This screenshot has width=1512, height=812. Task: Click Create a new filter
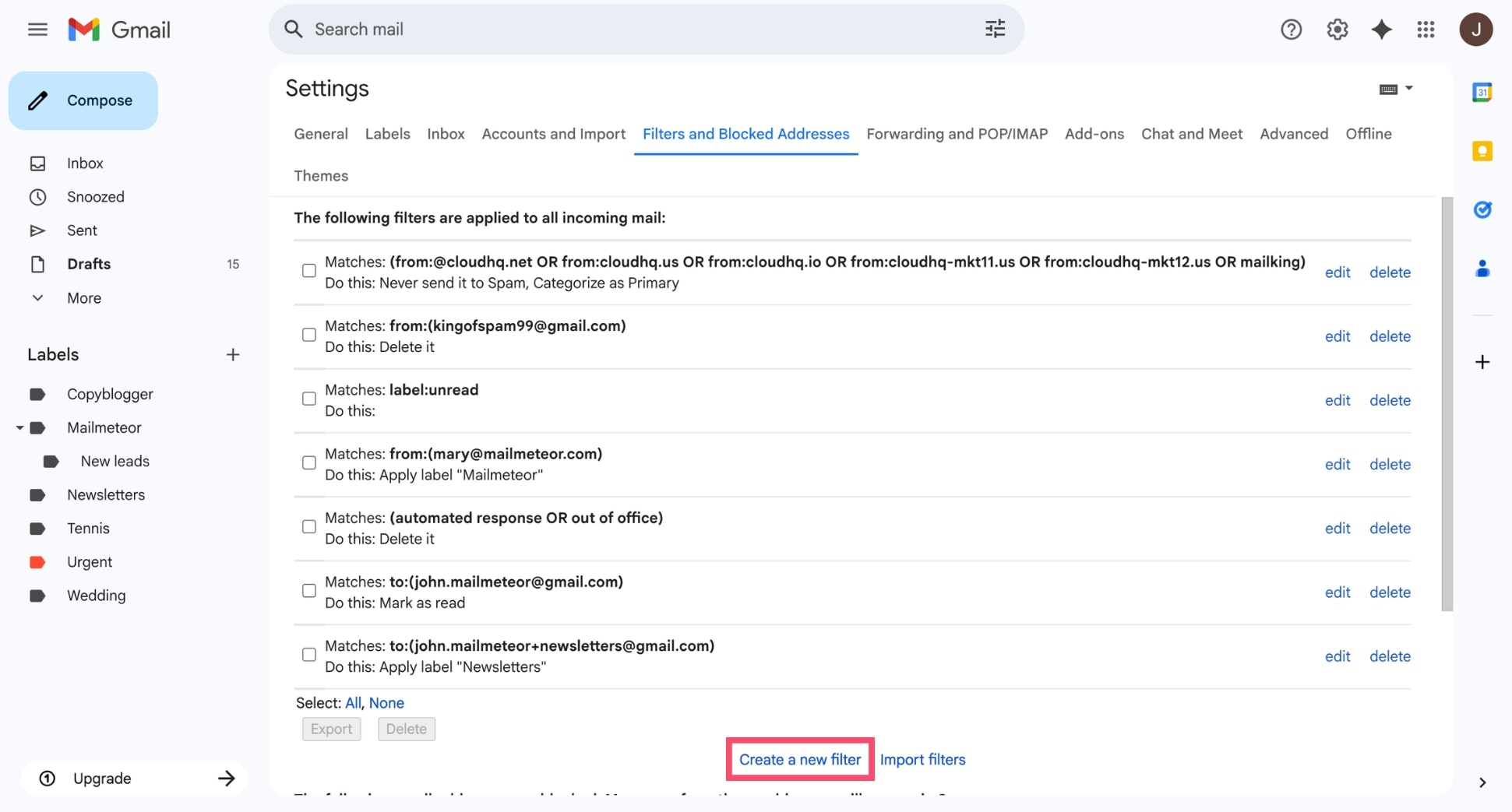coord(798,759)
